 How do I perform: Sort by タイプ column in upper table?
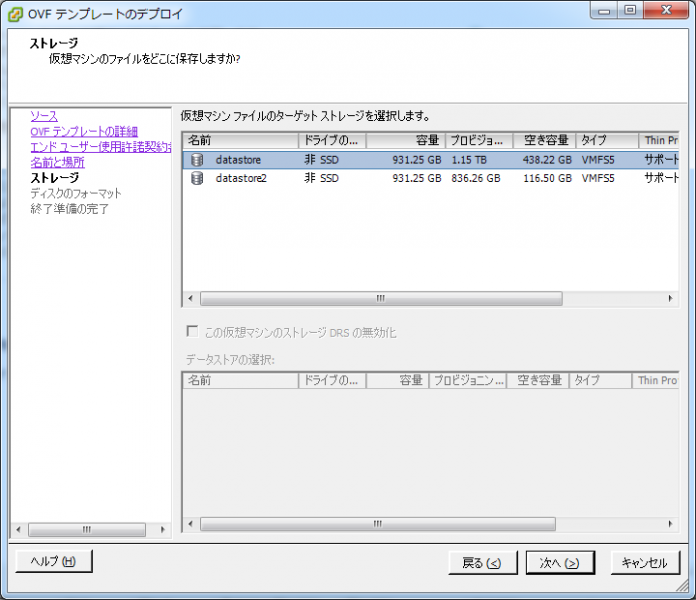click(x=608, y=140)
